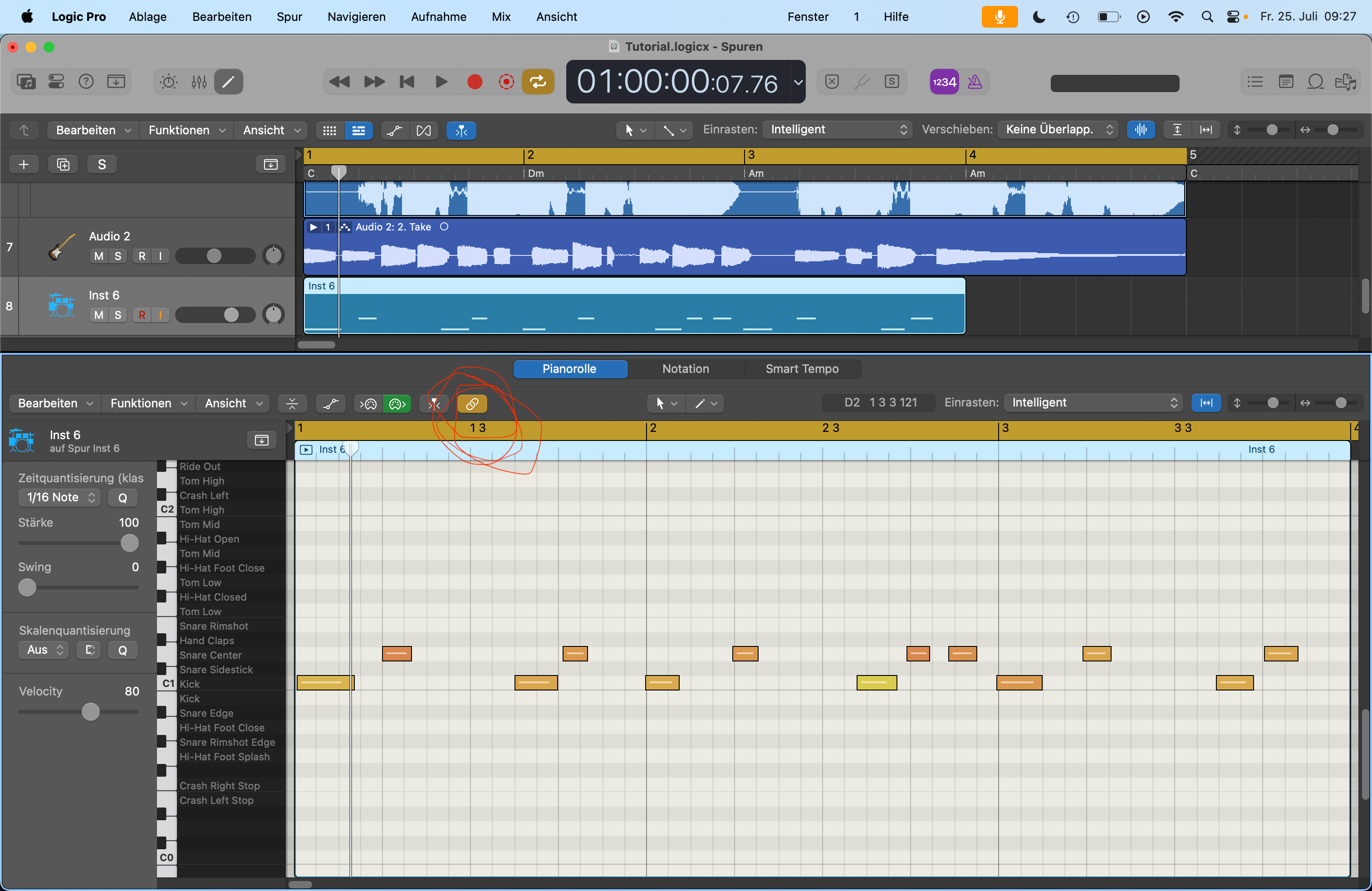1372x891 pixels.
Task: Open Einrasten Intelligent dropdown in Tracks area
Action: point(837,130)
